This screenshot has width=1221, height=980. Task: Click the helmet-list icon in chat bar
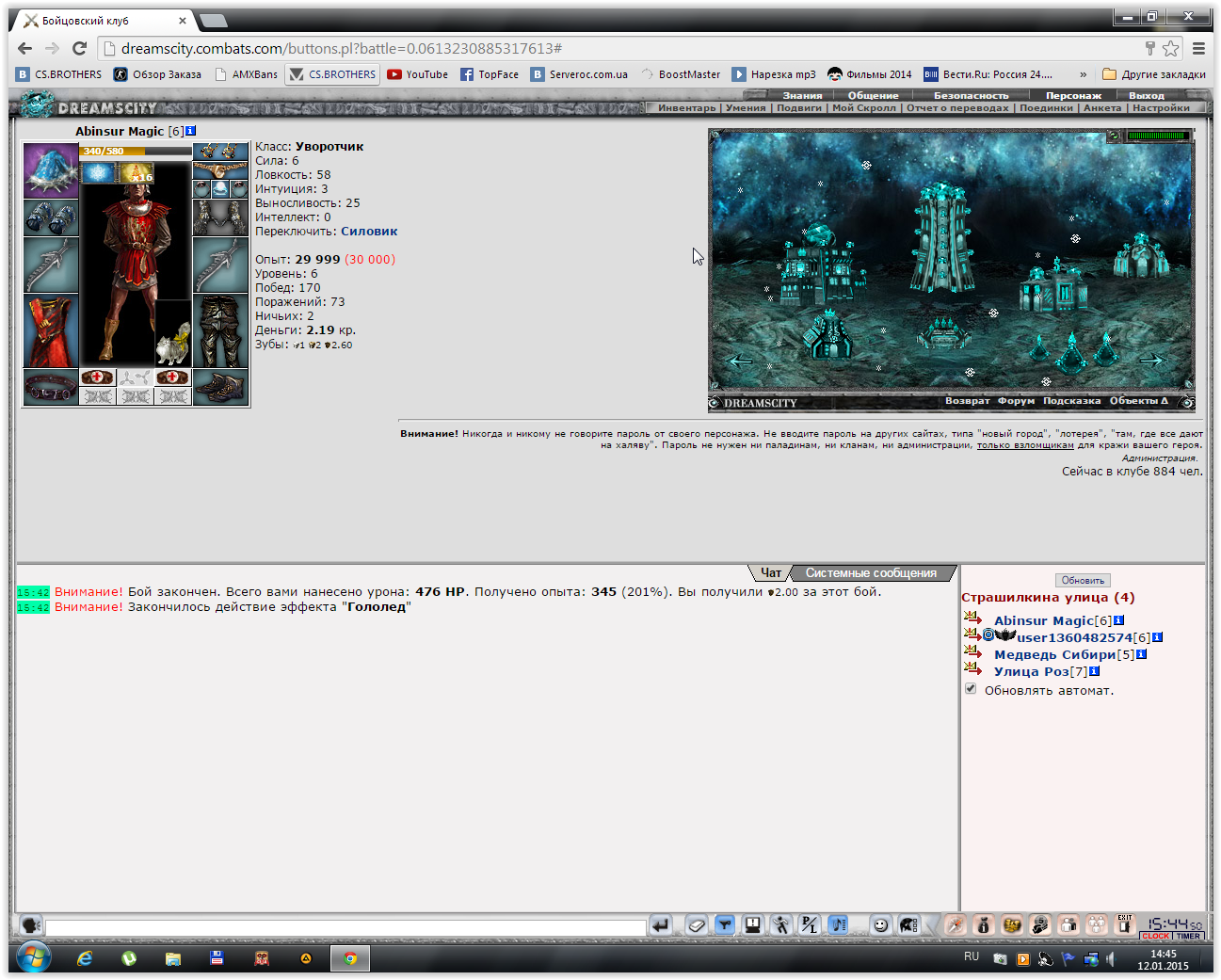[x=908, y=925]
